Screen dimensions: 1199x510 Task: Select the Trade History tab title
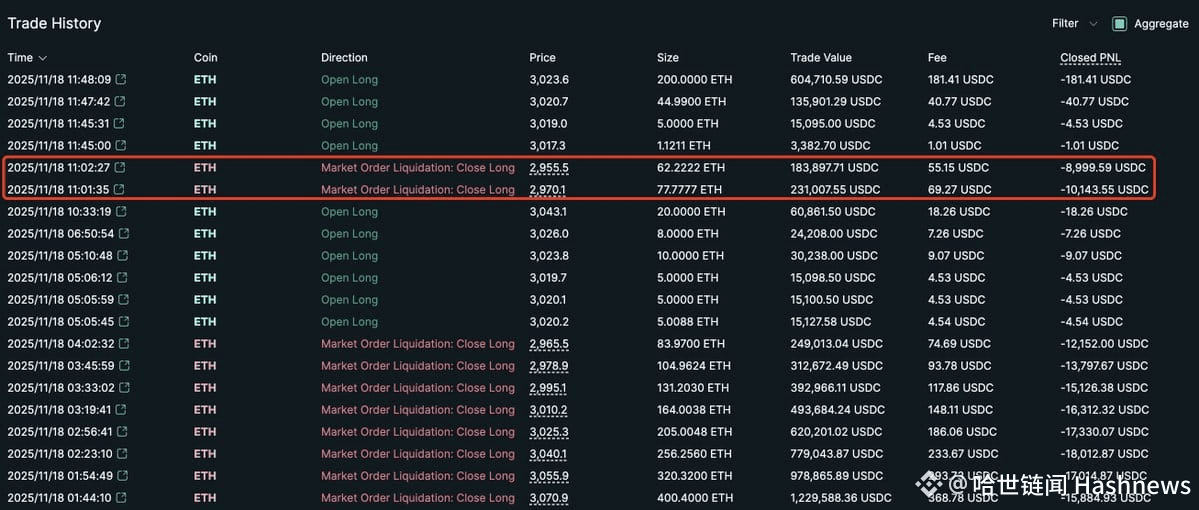tap(54, 23)
